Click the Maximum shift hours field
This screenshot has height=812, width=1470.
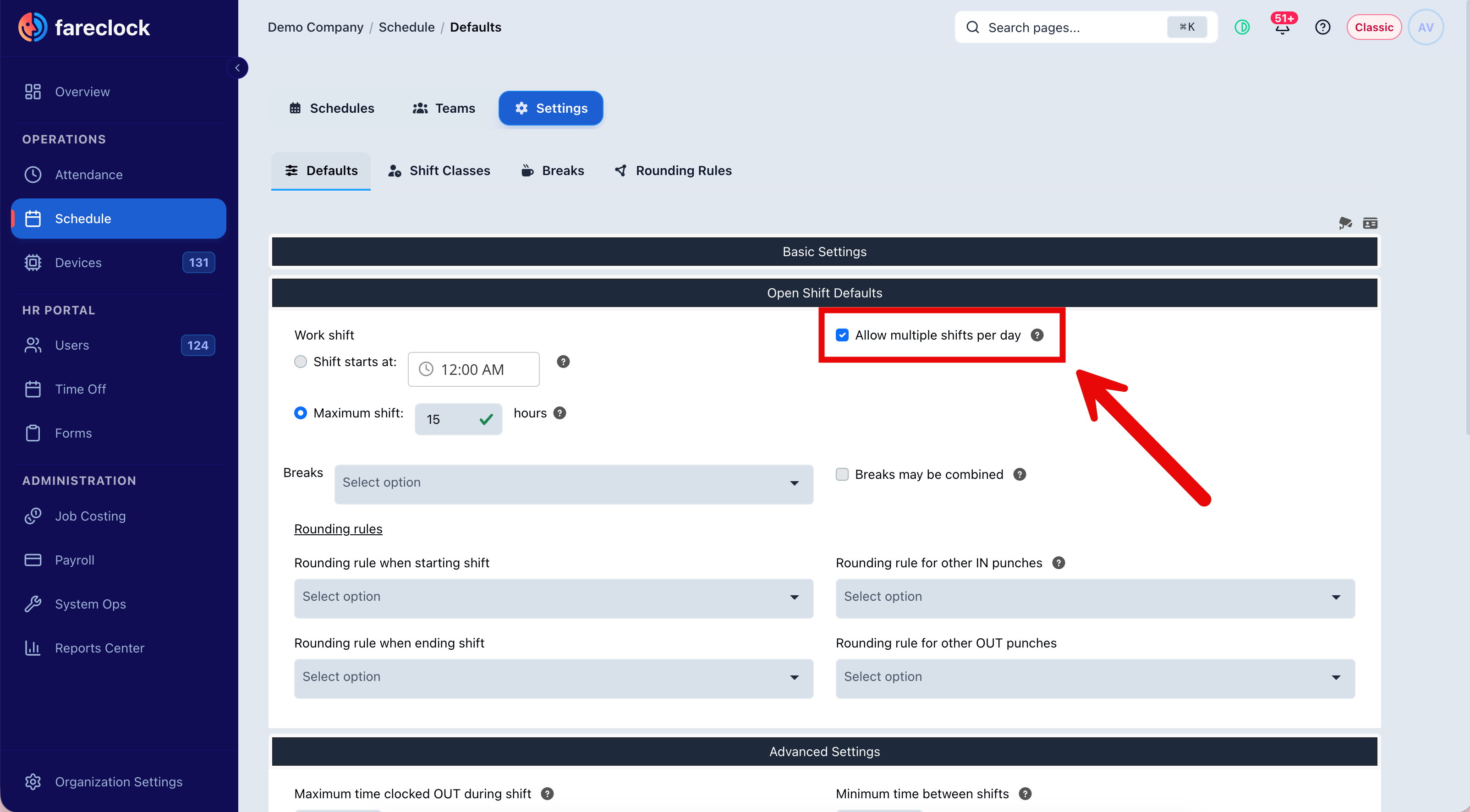[x=458, y=419]
